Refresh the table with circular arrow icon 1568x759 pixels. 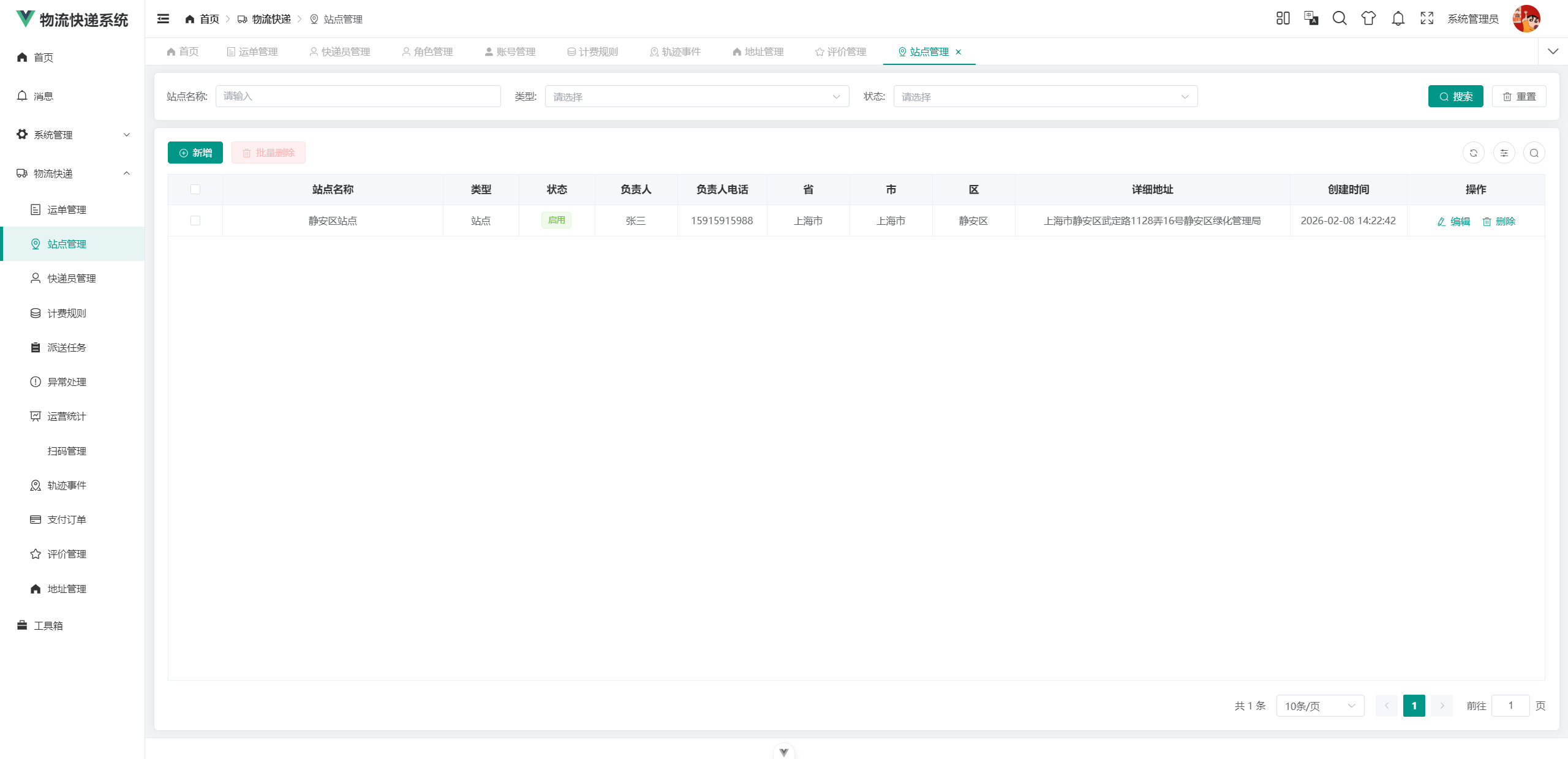[x=1473, y=153]
